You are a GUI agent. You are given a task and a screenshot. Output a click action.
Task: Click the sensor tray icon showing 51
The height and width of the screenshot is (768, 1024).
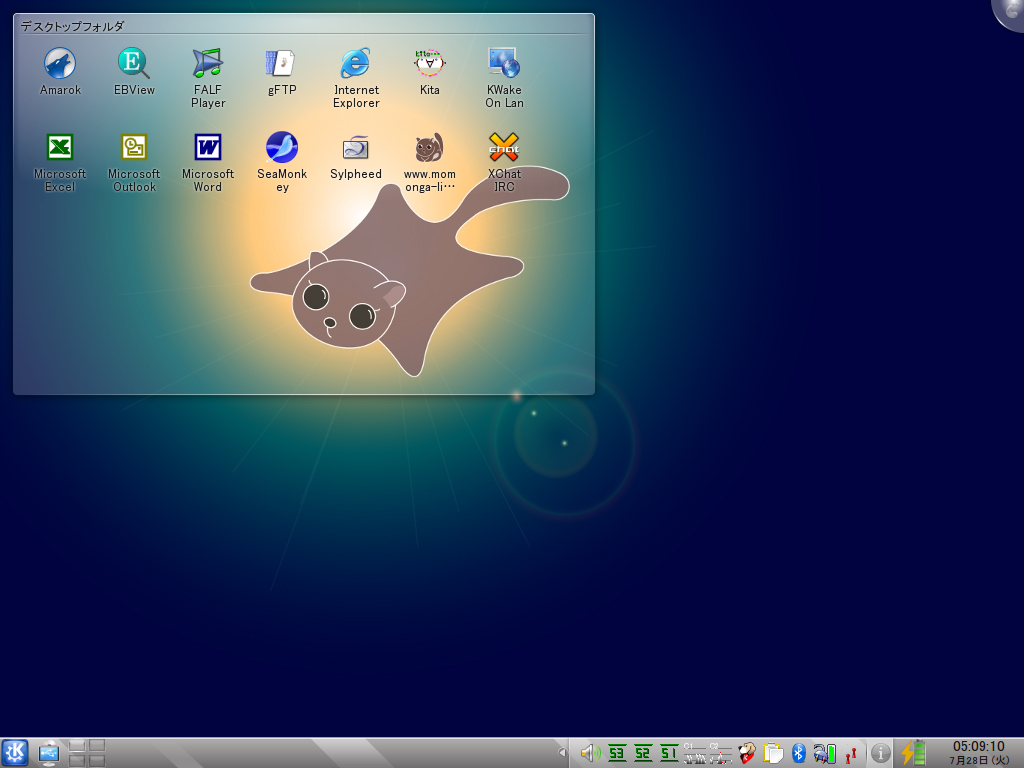pyautogui.click(x=669, y=754)
